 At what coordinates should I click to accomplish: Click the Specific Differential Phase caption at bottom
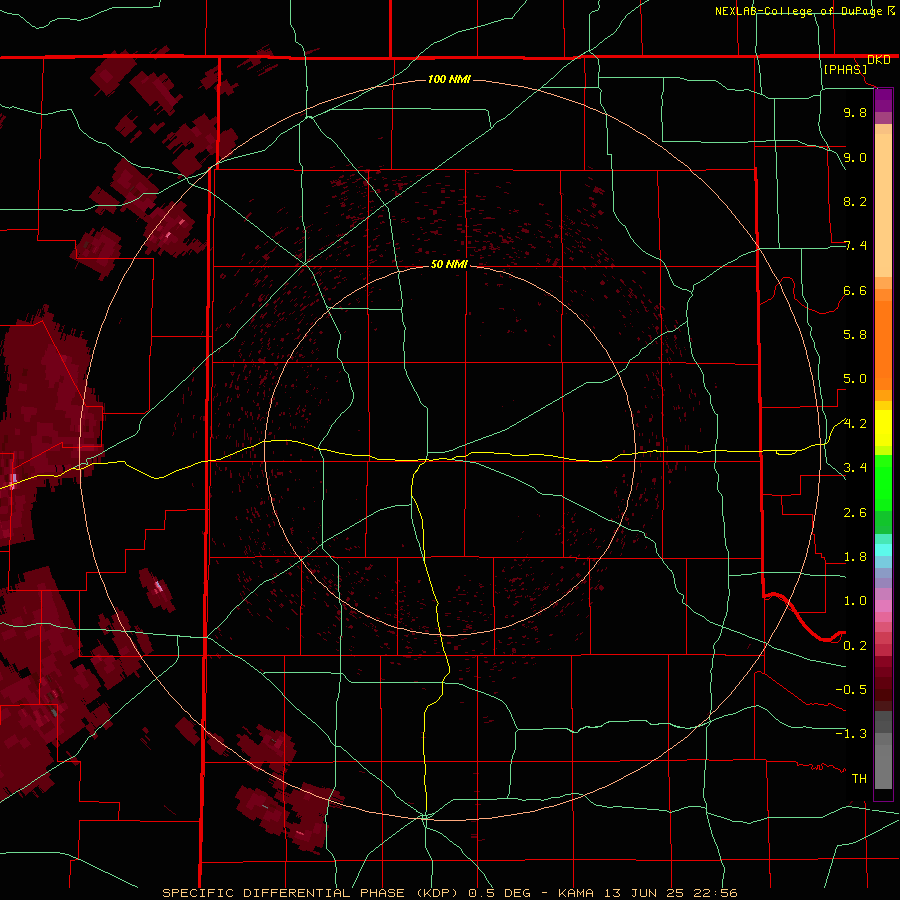click(449, 893)
